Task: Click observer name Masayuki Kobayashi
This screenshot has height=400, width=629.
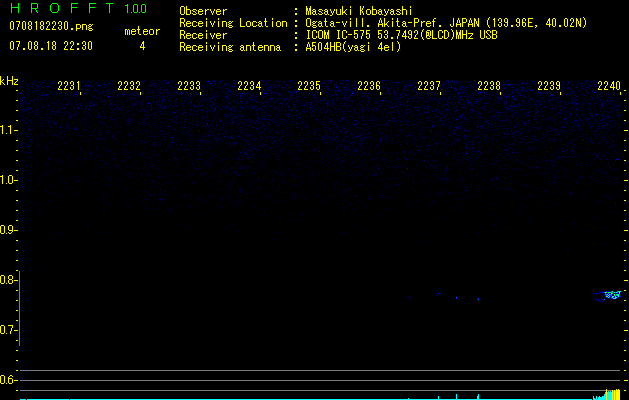Action: point(359,11)
